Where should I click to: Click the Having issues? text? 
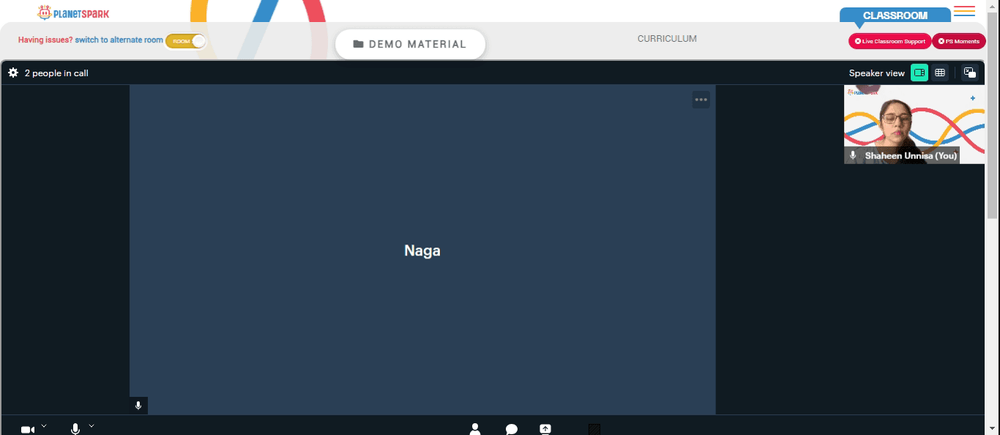(x=45, y=40)
